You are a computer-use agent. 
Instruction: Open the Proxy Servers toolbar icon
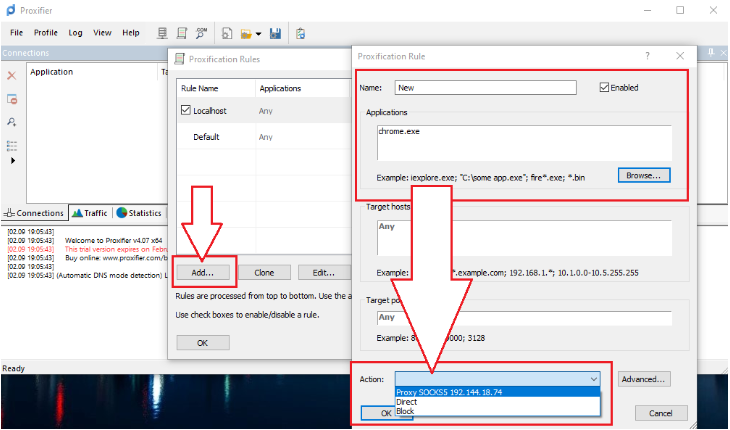click(x=162, y=33)
